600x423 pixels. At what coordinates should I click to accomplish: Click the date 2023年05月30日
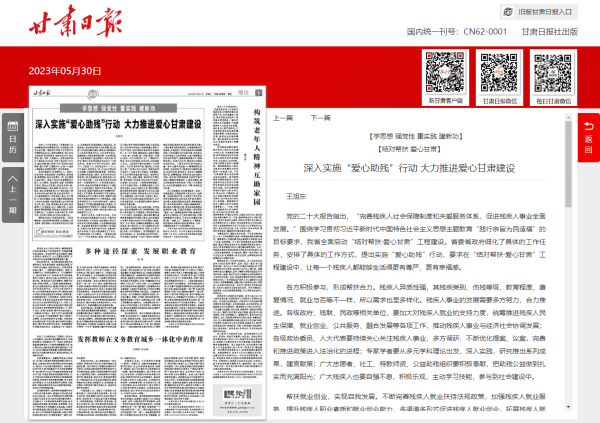click(x=65, y=71)
